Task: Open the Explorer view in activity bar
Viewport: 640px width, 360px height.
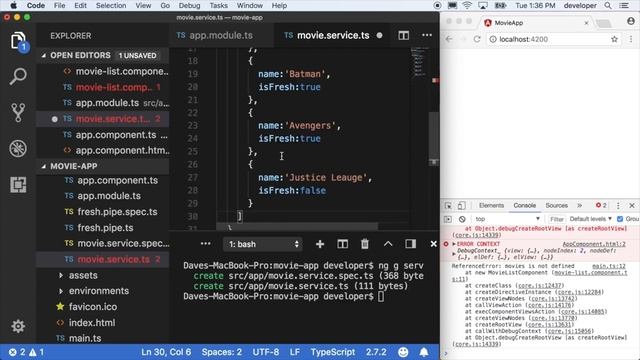Action: click(18, 41)
